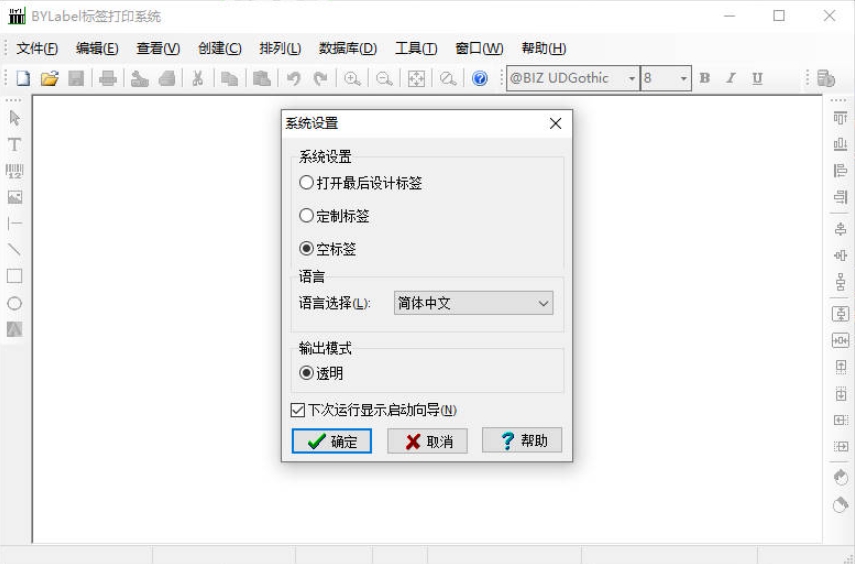Undo the last action
This screenshot has height=564, width=855.
[293, 79]
